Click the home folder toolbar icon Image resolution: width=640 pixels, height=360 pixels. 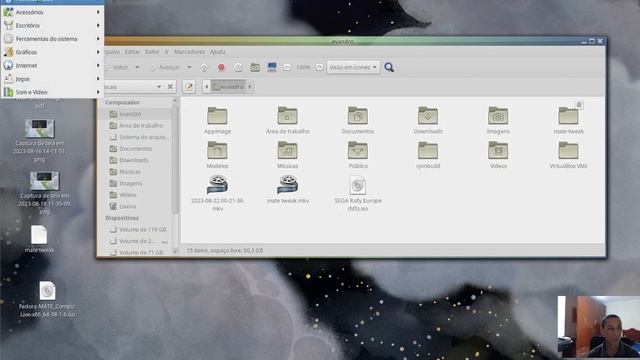[255, 67]
